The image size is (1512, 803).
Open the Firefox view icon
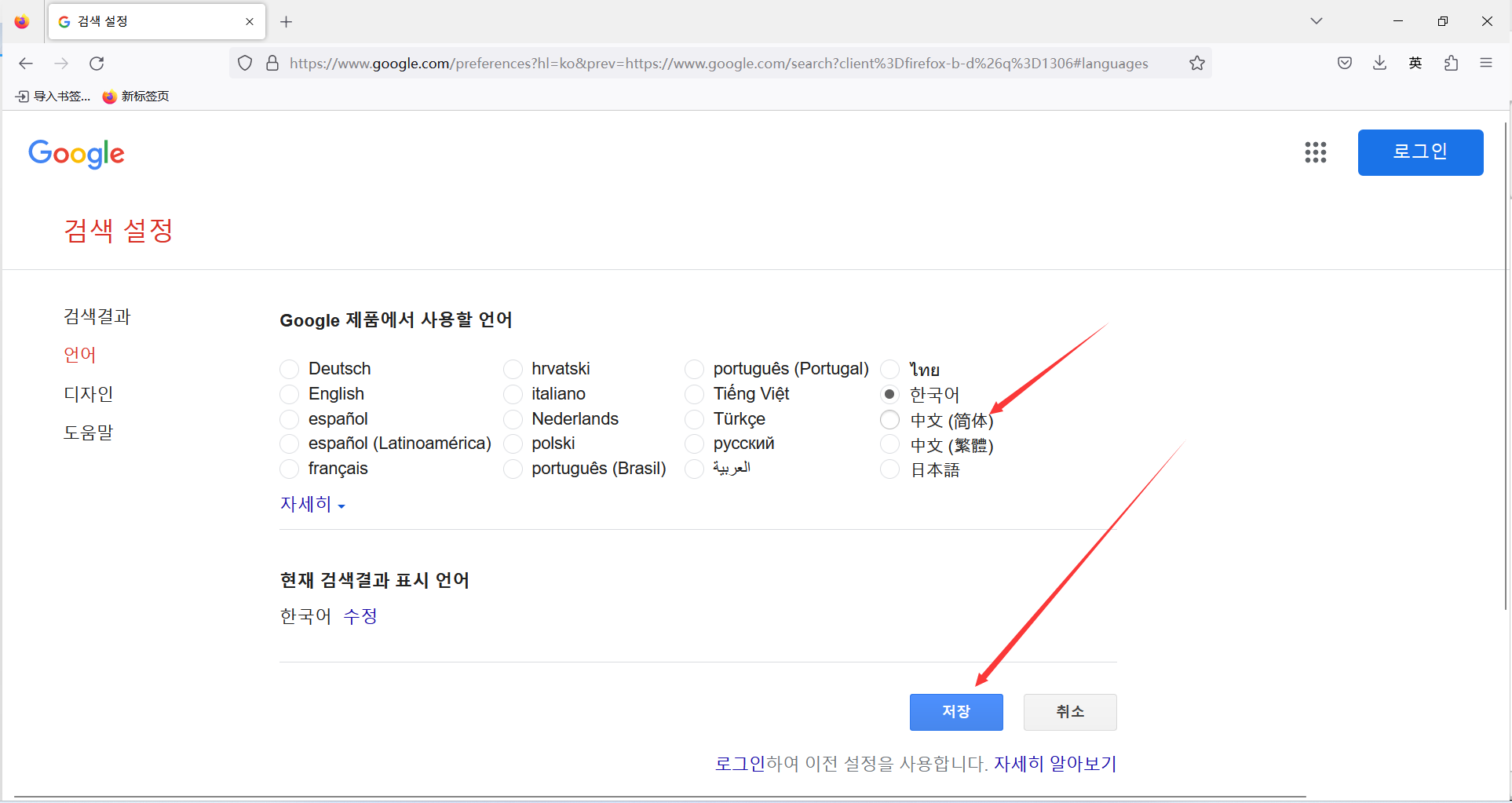[x=22, y=22]
